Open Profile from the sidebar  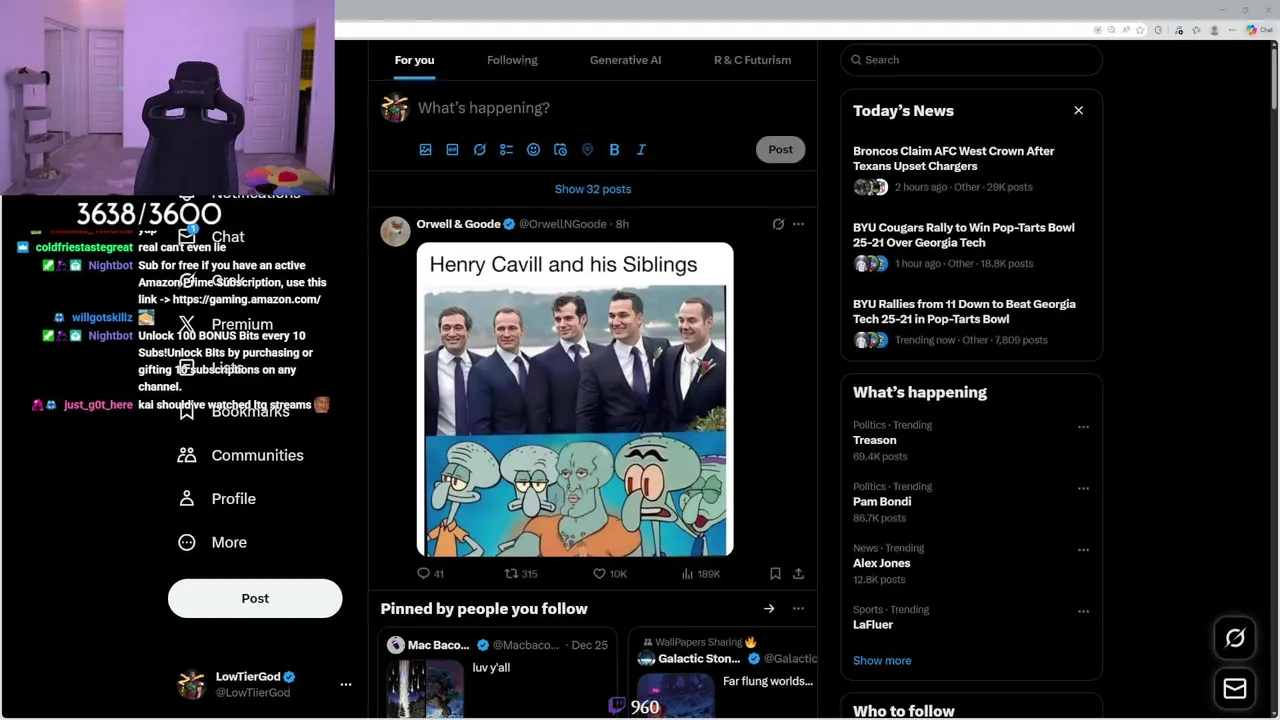tap(217, 498)
